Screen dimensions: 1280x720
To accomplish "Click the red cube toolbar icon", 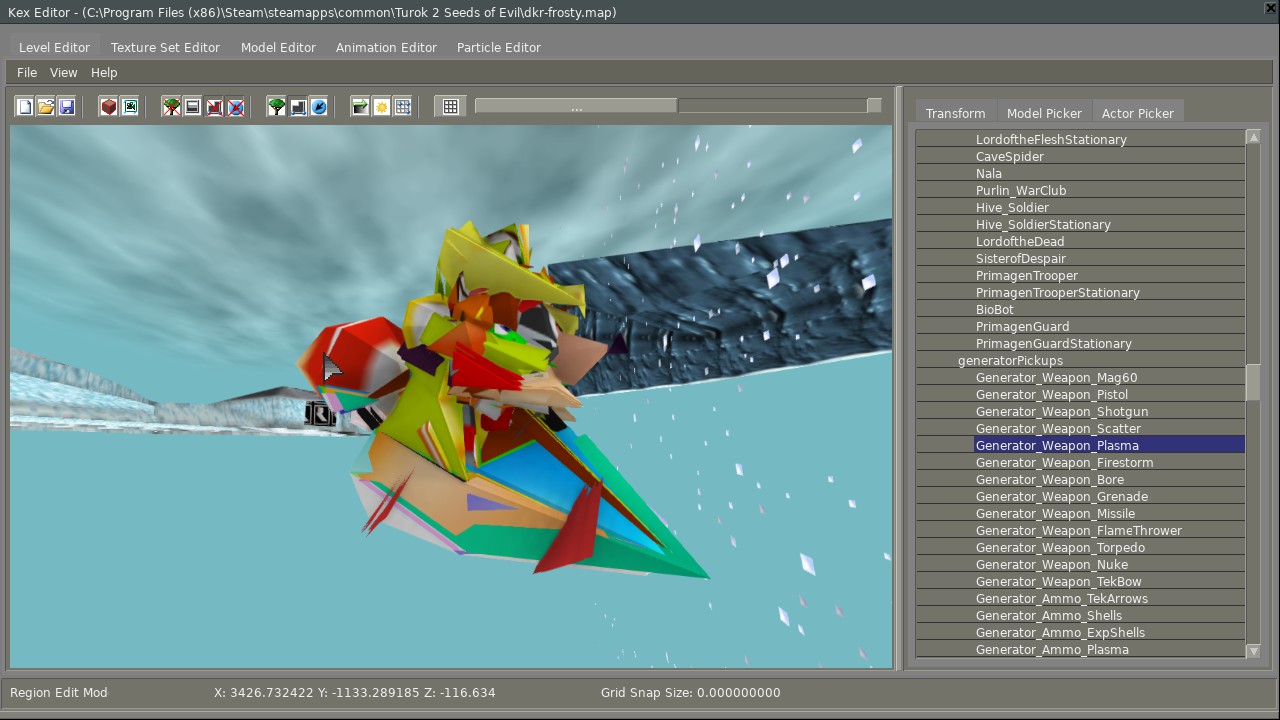I will tap(109, 107).
